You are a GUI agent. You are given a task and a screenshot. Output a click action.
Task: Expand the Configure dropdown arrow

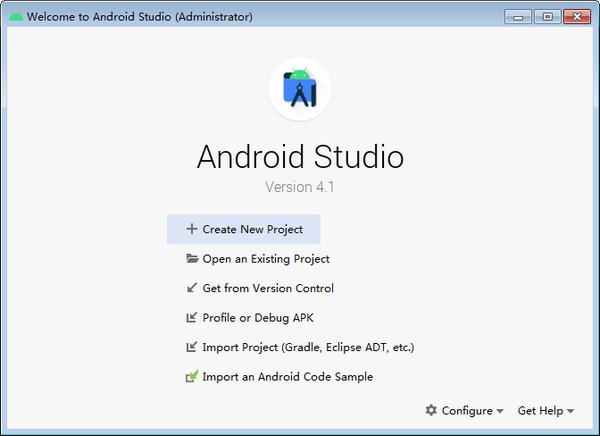pyautogui.click(x=500, y=411)
